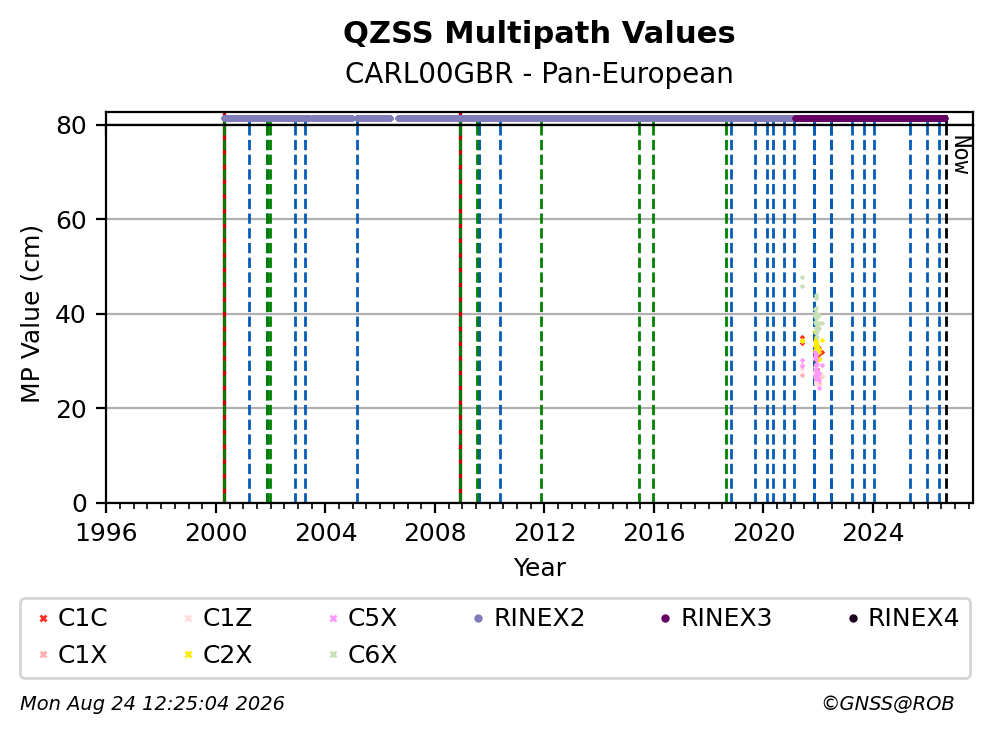The height and width of the screenshot is (734, 992).
Task: Click the C1Z pale pink legend marker
Action: [x=188, y=618]
